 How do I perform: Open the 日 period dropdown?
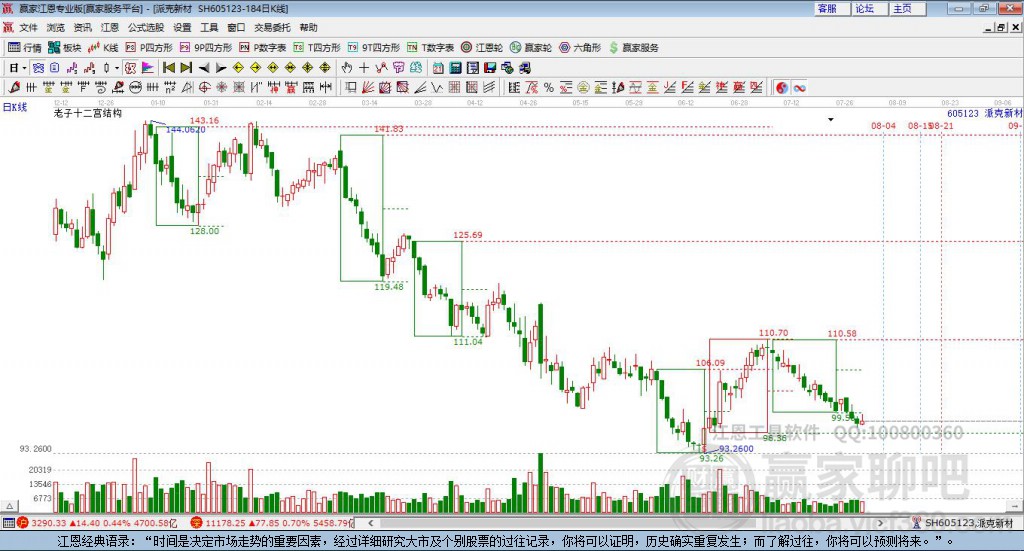pyautogui.click(x=18, y=68)
